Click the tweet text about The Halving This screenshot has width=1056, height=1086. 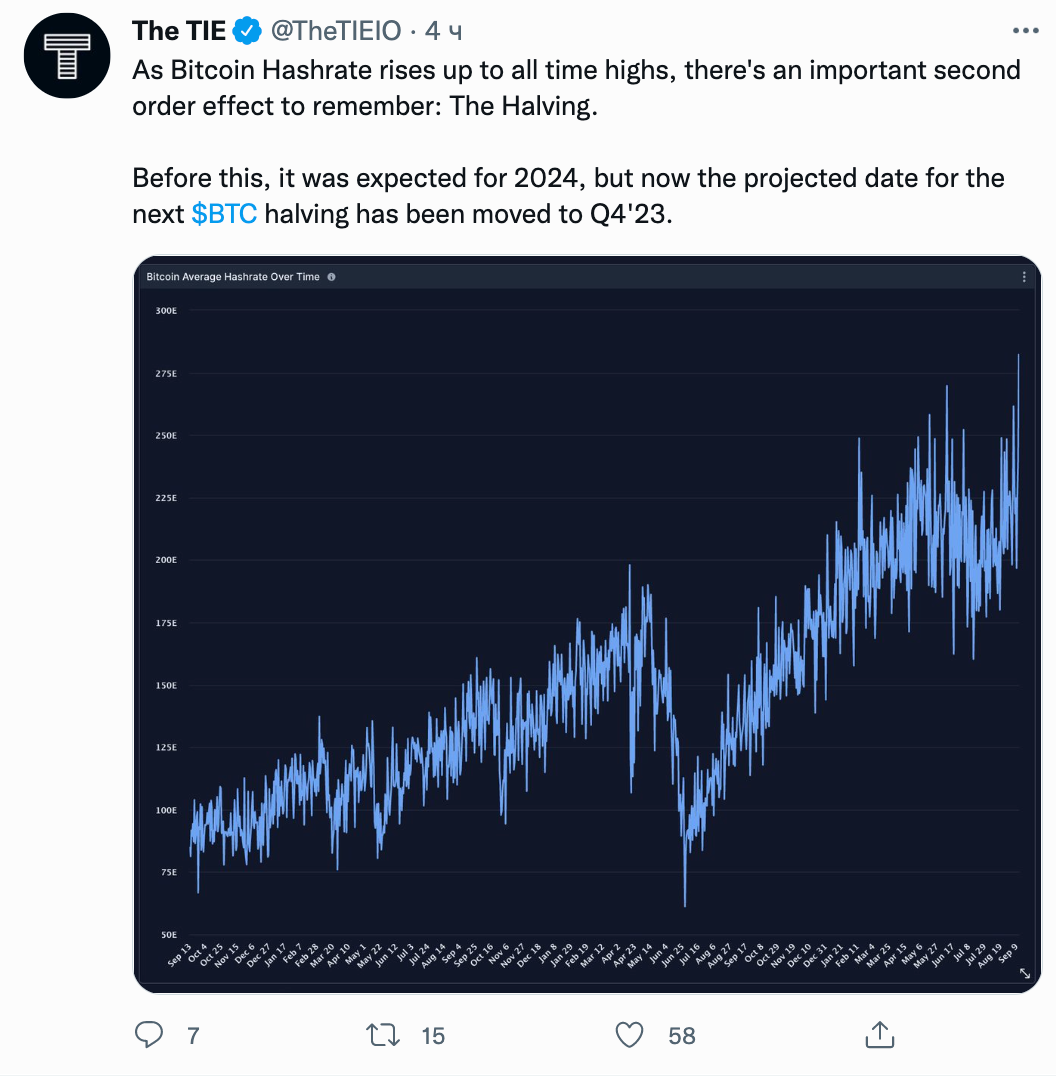coord(576,87)
